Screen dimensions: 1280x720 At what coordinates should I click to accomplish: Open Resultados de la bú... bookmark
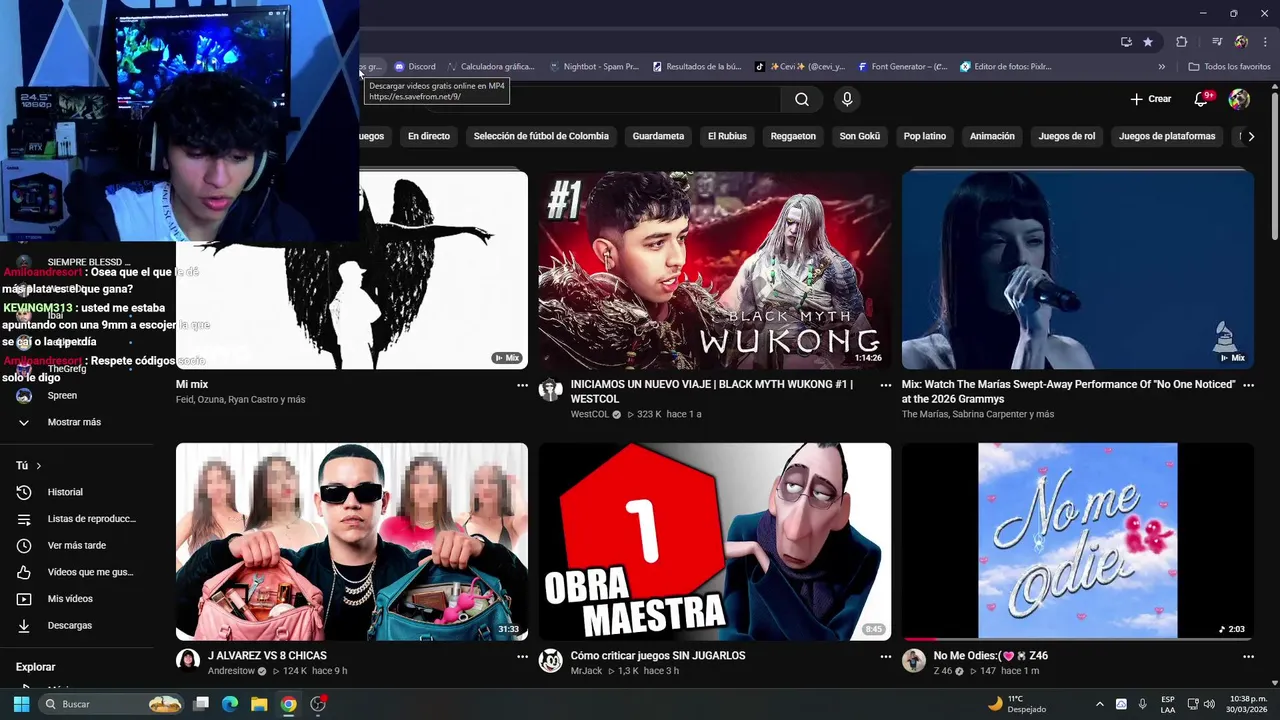(697, 67)
